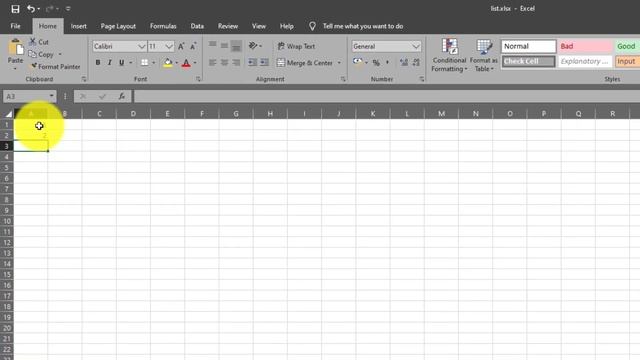Image resolution: width=640 pixels, height=360 pixels.
Task: Click the Save icon in the title bar
Action: point(15,9)
